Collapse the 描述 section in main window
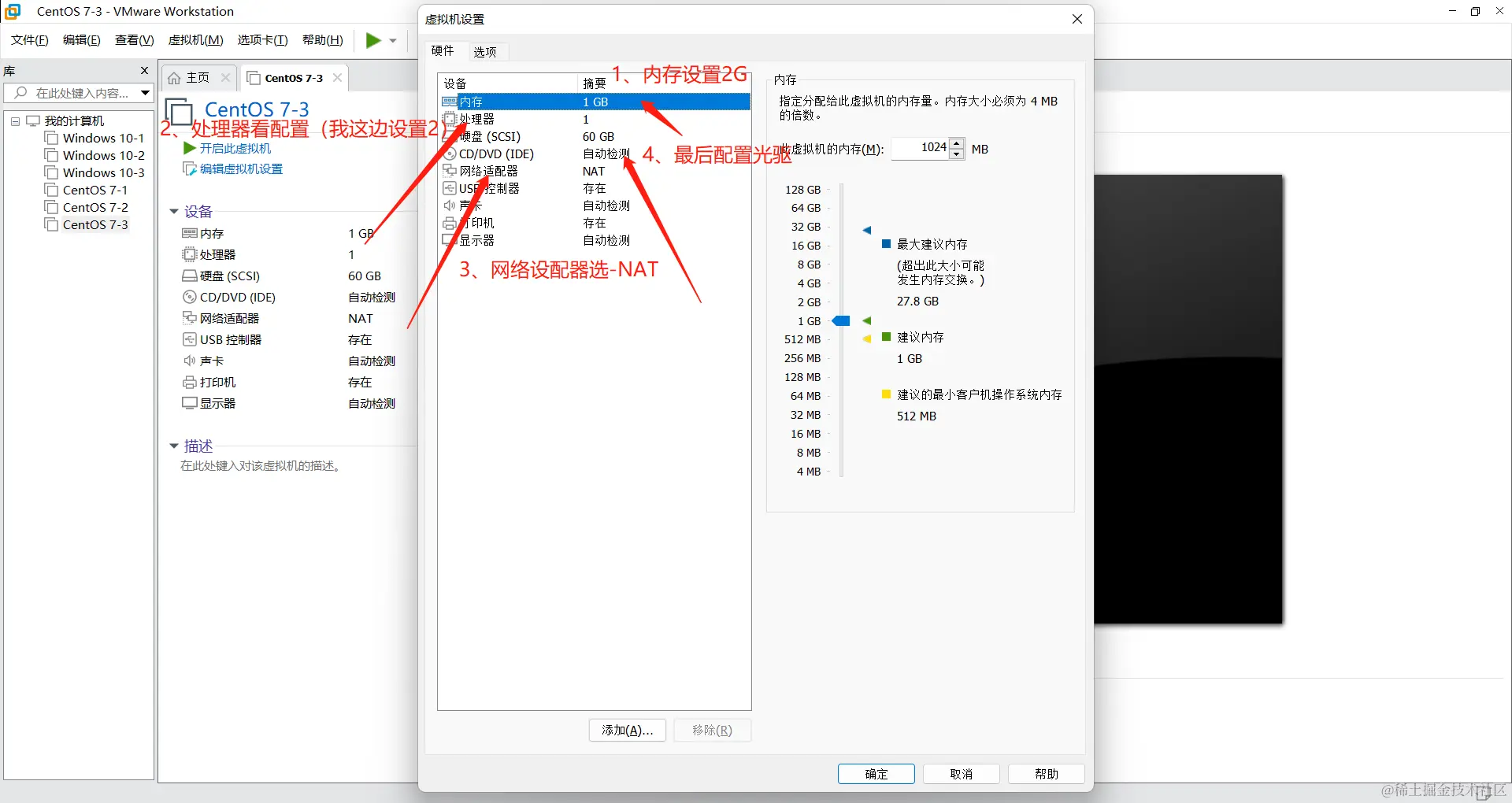This screenshot has width=1512, height=803. click(174, 446)
